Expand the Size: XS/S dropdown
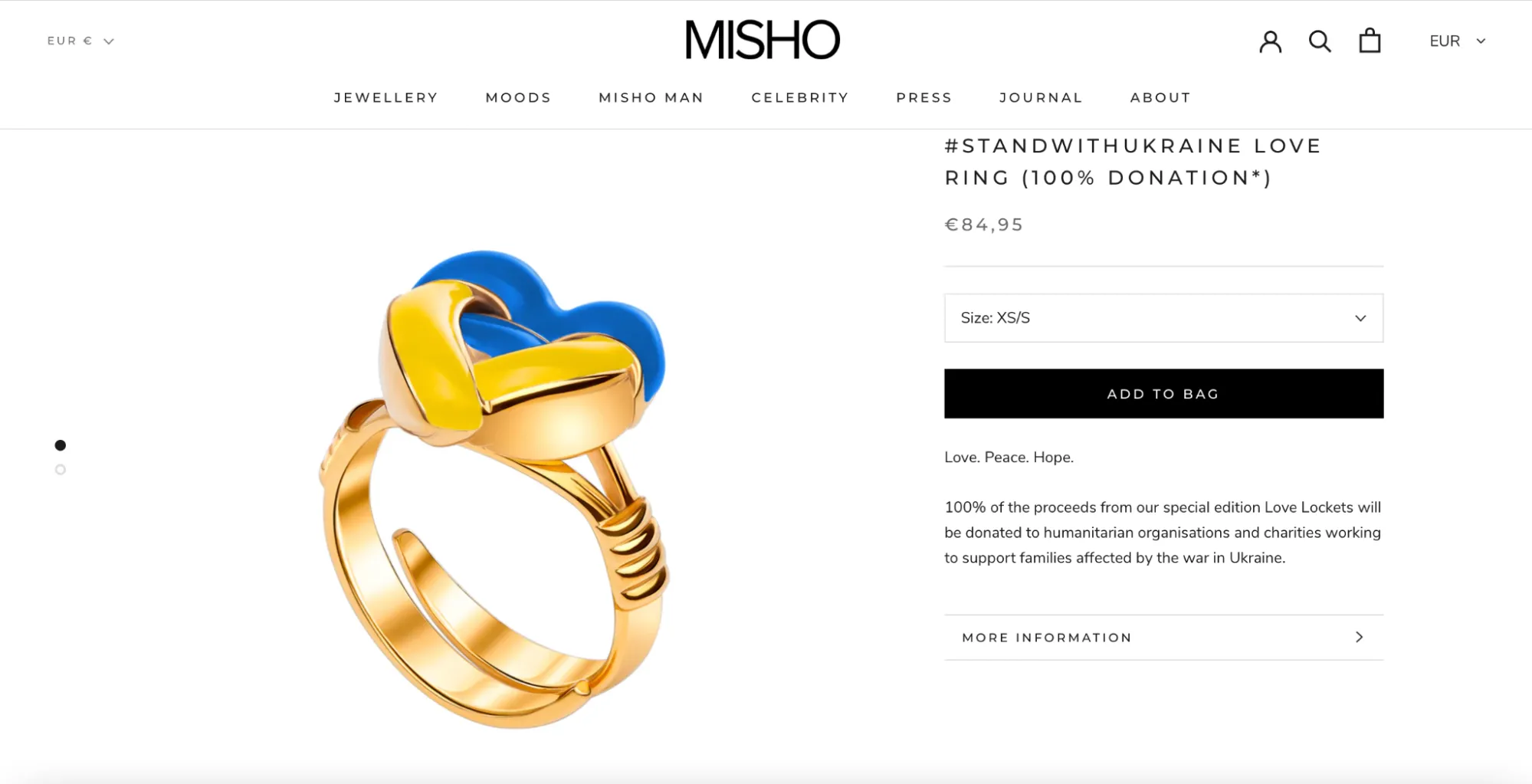 (x=1163, y=318)
